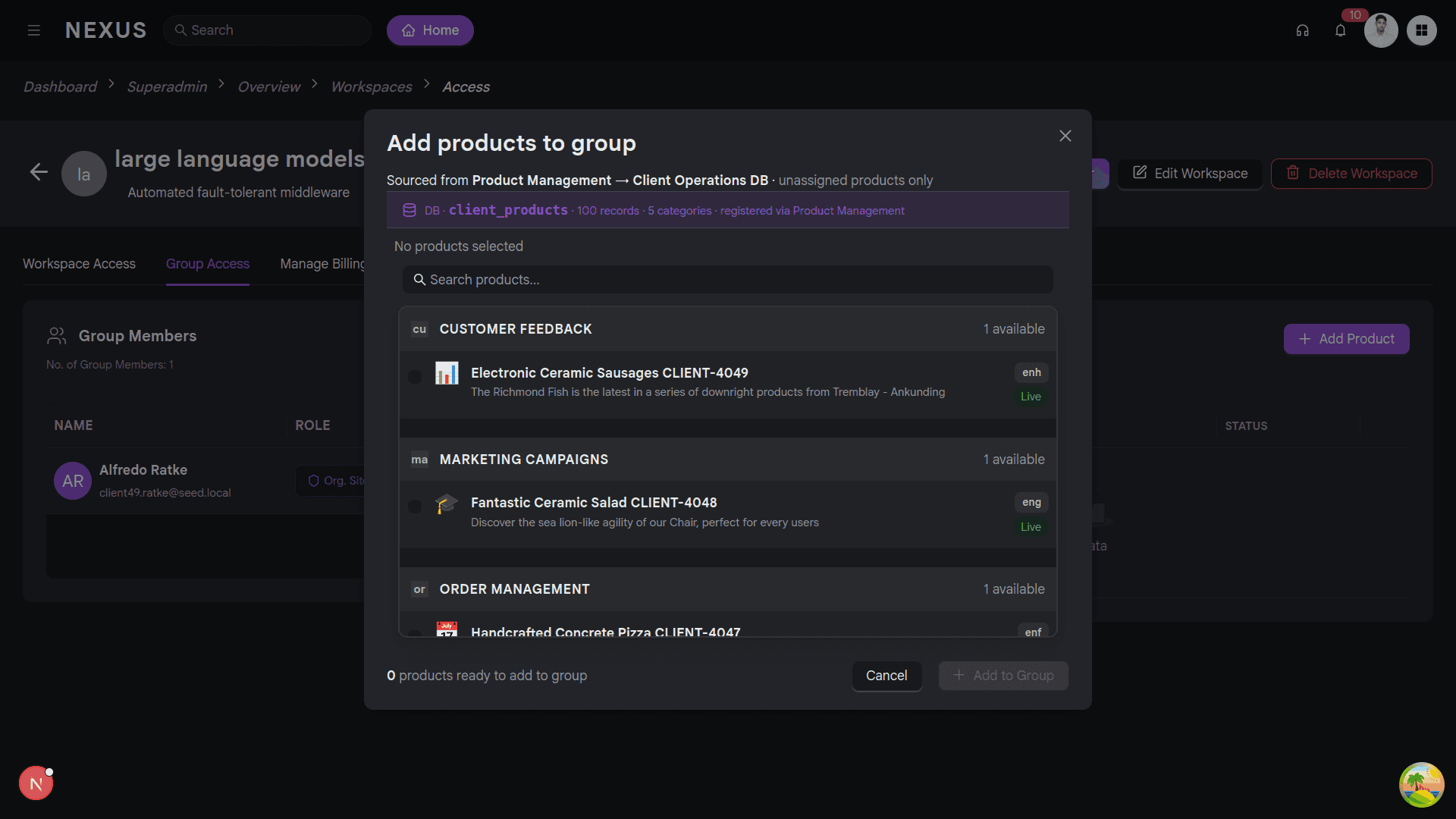Close the Add products dialog
Viewport: 1456px width, 819px height.
tap(1065, 136)
